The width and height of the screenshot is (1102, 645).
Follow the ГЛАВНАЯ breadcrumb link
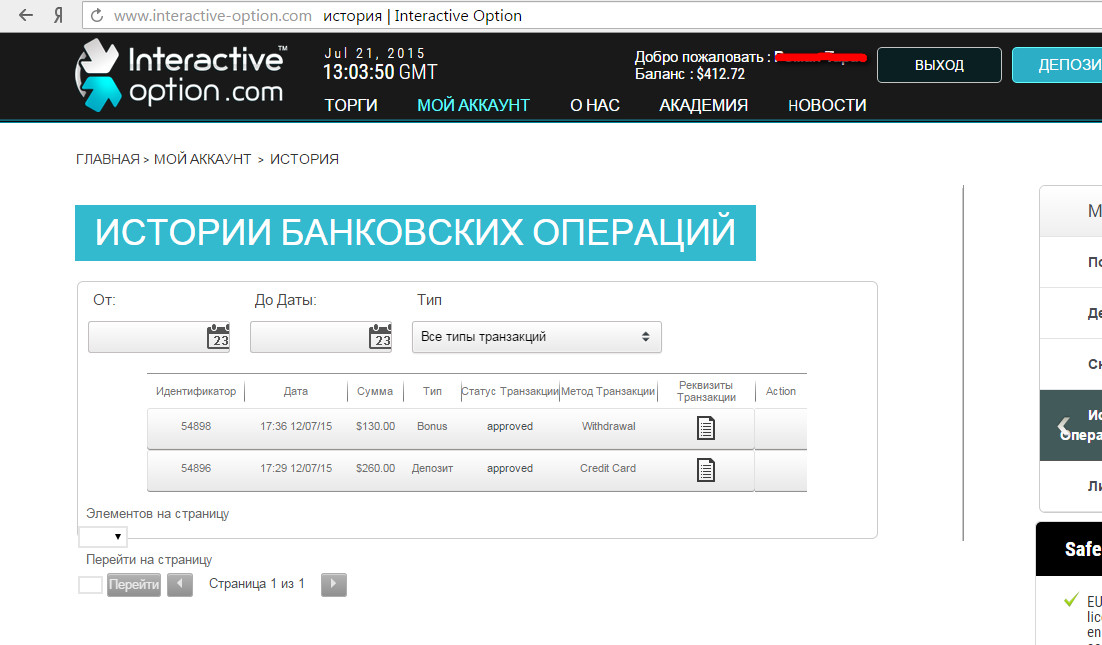click(x=108, y=159)
